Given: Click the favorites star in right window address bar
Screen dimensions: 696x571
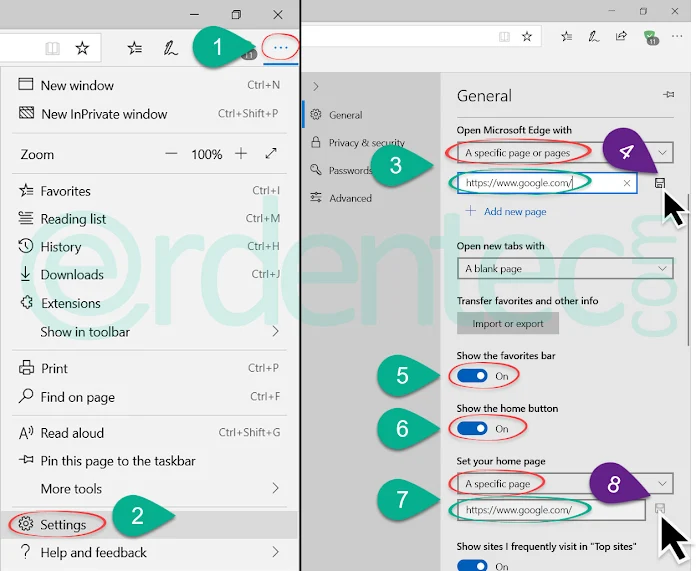Looking at the screenshot, I should pos(527,36).
